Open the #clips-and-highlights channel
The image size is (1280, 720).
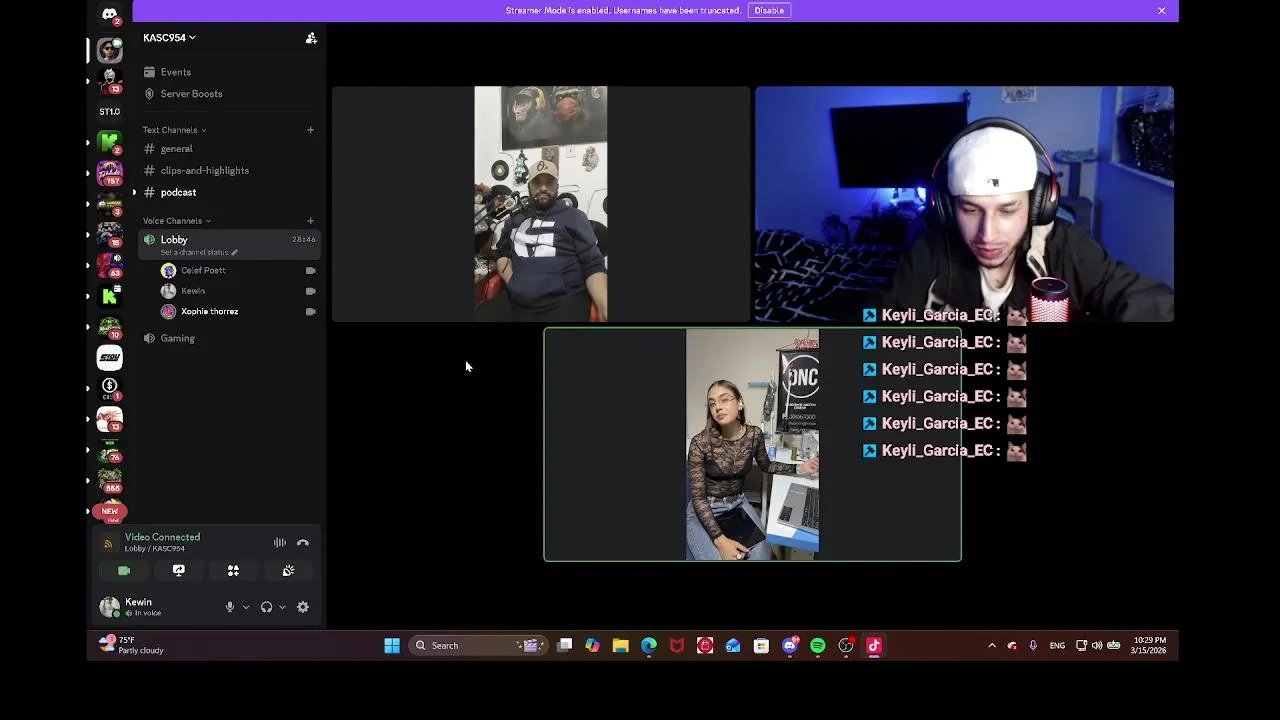204,171
